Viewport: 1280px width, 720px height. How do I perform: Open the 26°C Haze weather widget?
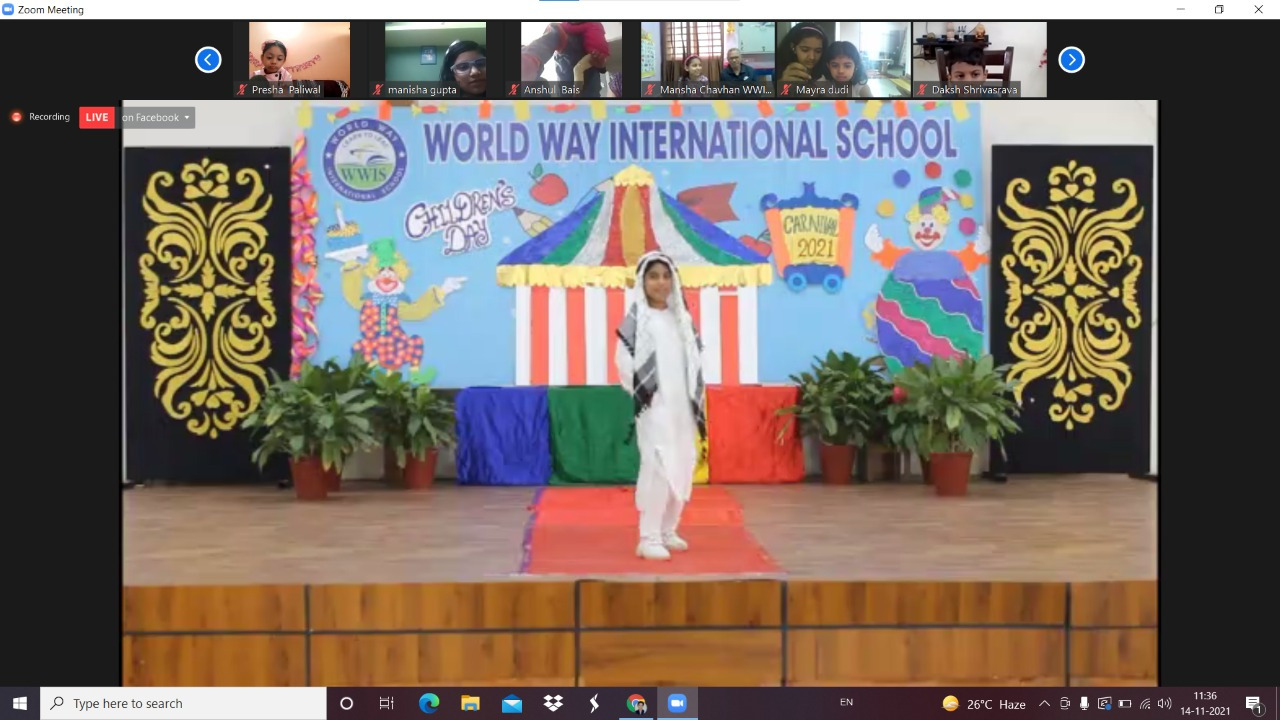[x=984, y=704]
